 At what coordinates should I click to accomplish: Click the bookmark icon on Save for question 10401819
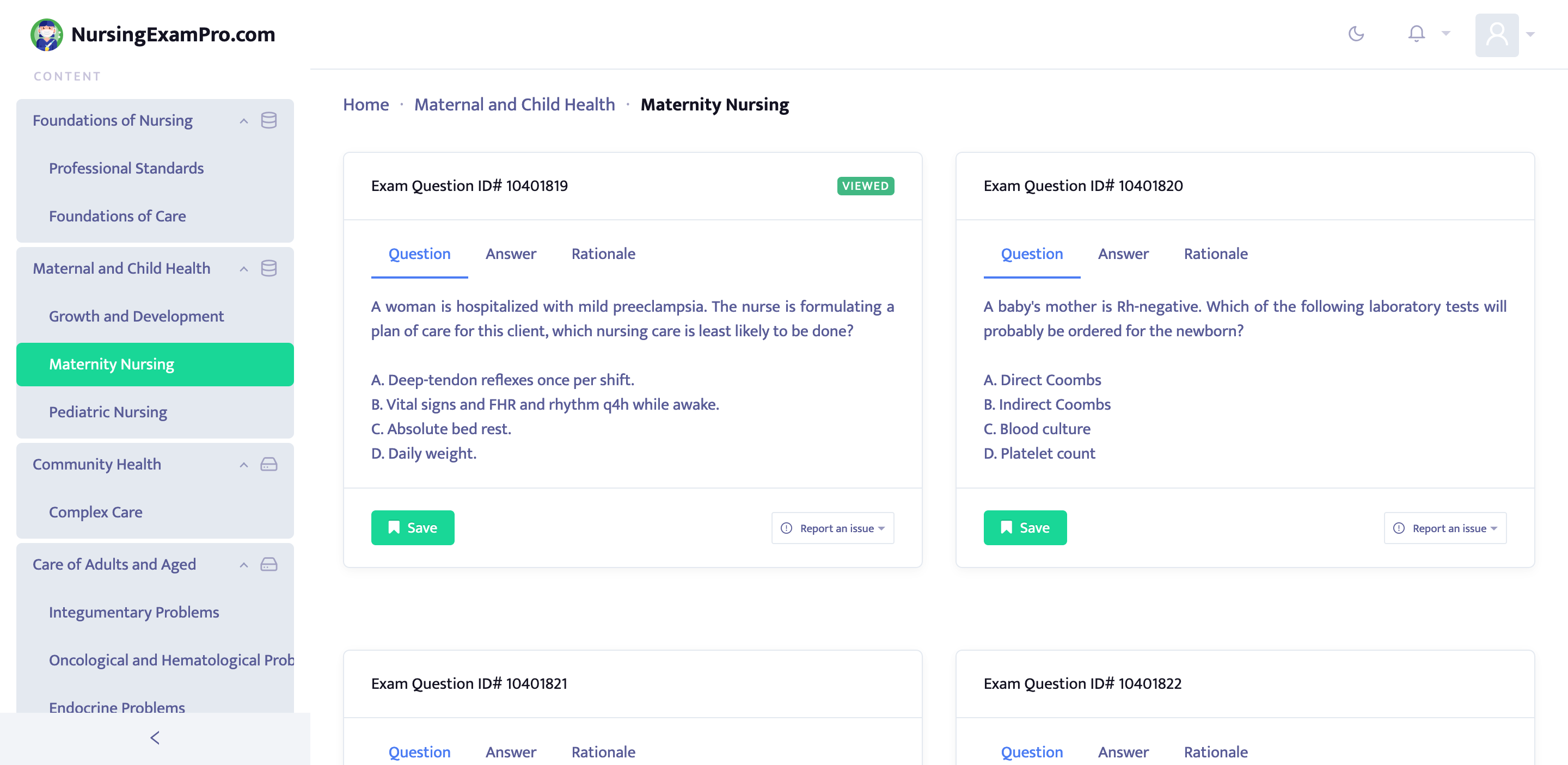[x=394, y=527]
